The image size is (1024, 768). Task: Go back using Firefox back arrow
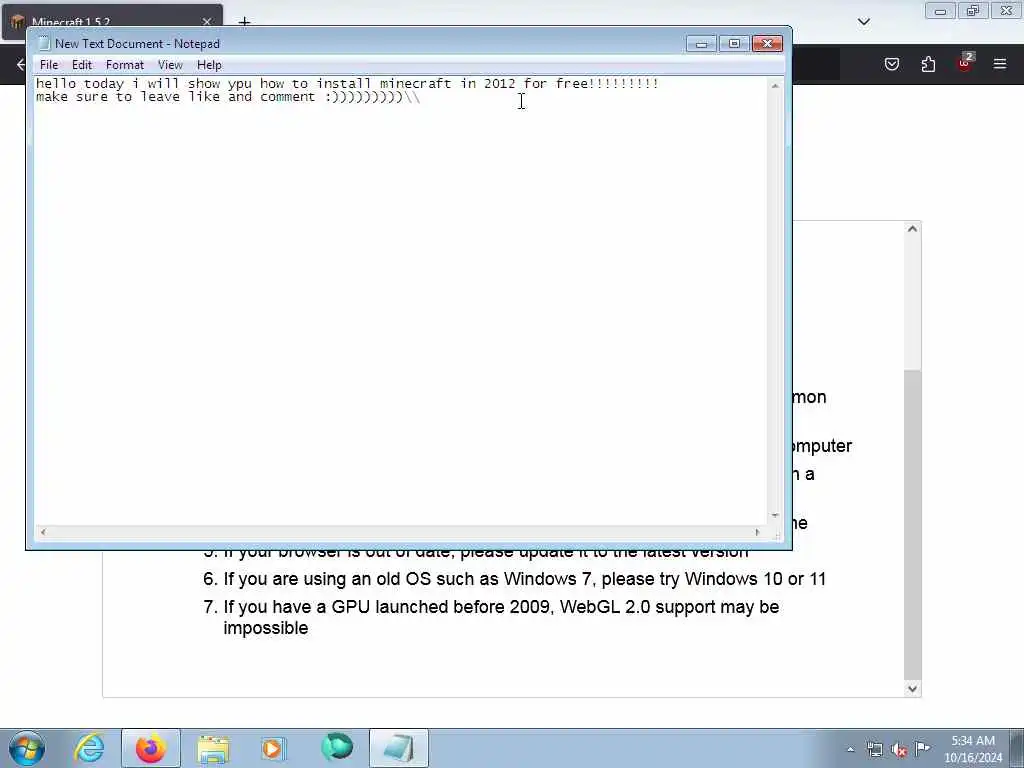point(20,64)
